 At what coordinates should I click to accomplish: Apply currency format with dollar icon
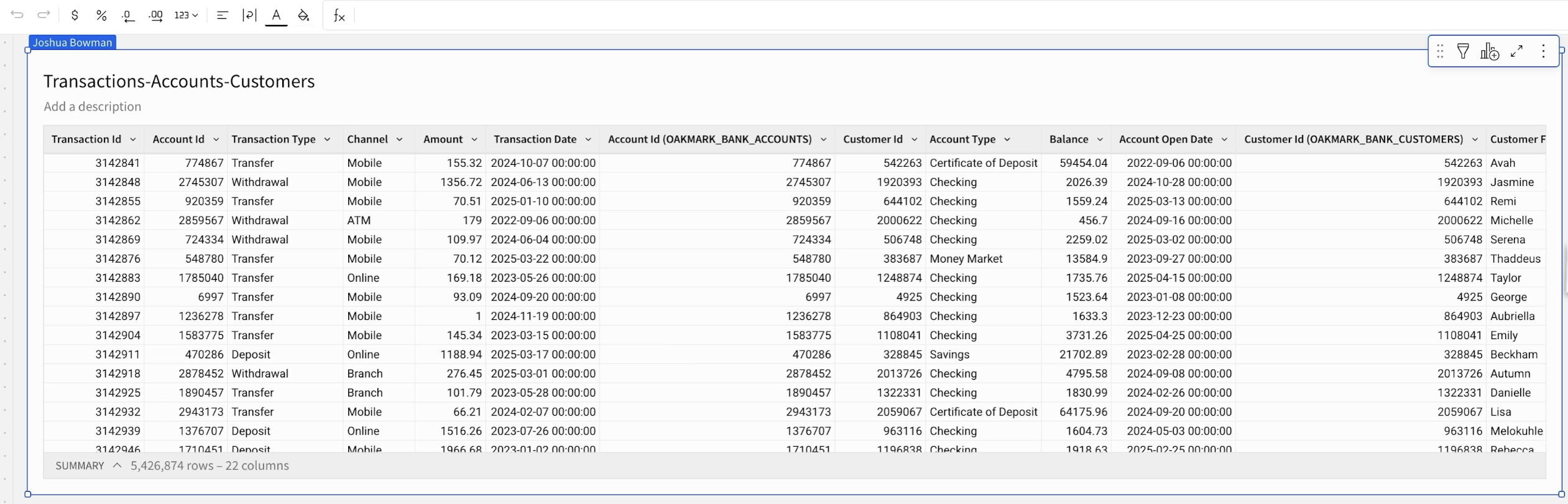coord(75,16)
